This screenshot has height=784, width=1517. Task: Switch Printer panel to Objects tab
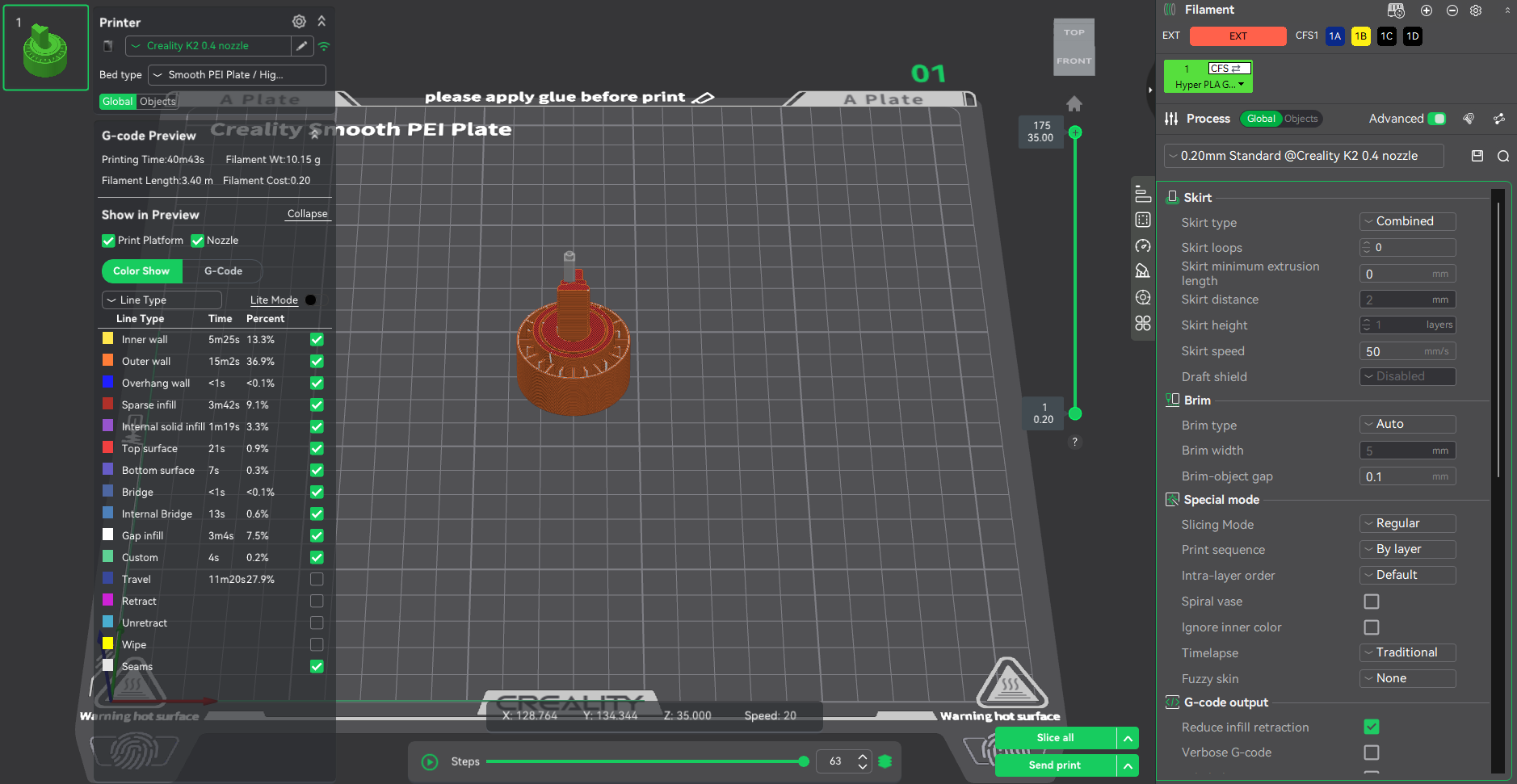click(158, 101)
